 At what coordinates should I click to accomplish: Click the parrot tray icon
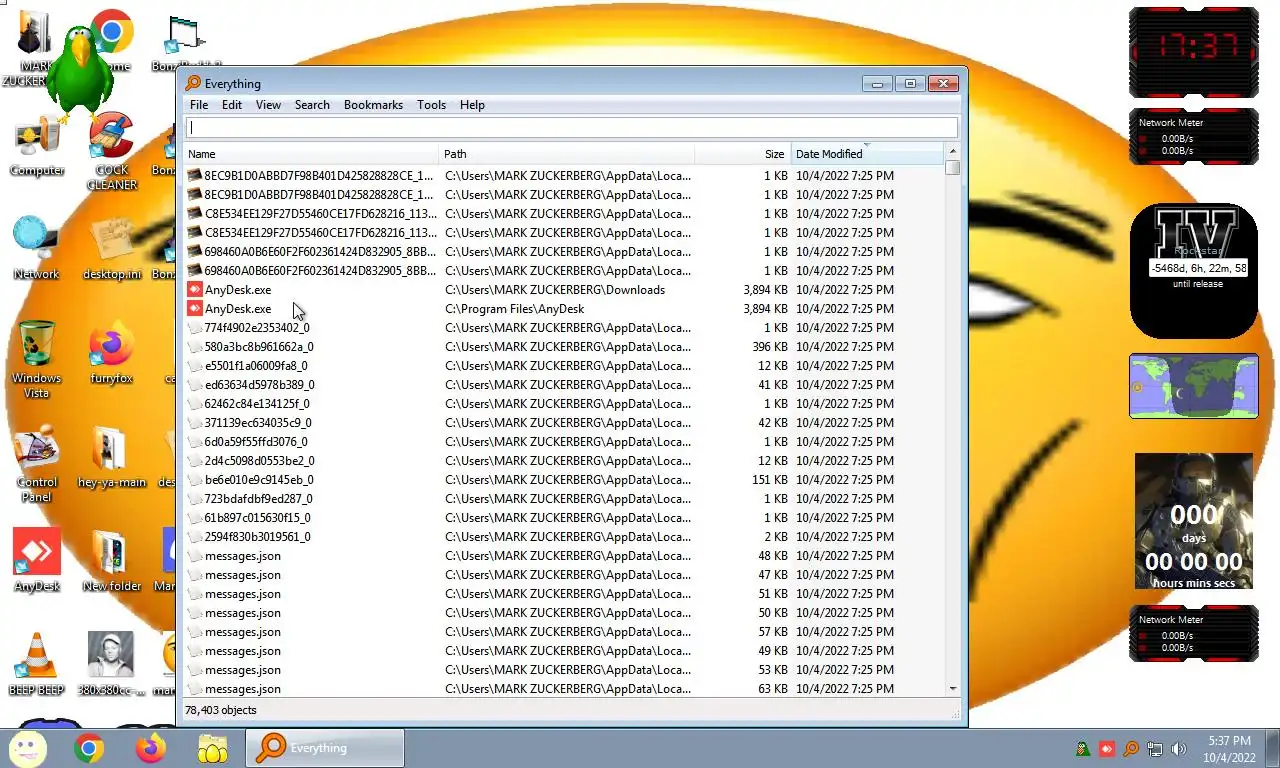point(1083,748)
